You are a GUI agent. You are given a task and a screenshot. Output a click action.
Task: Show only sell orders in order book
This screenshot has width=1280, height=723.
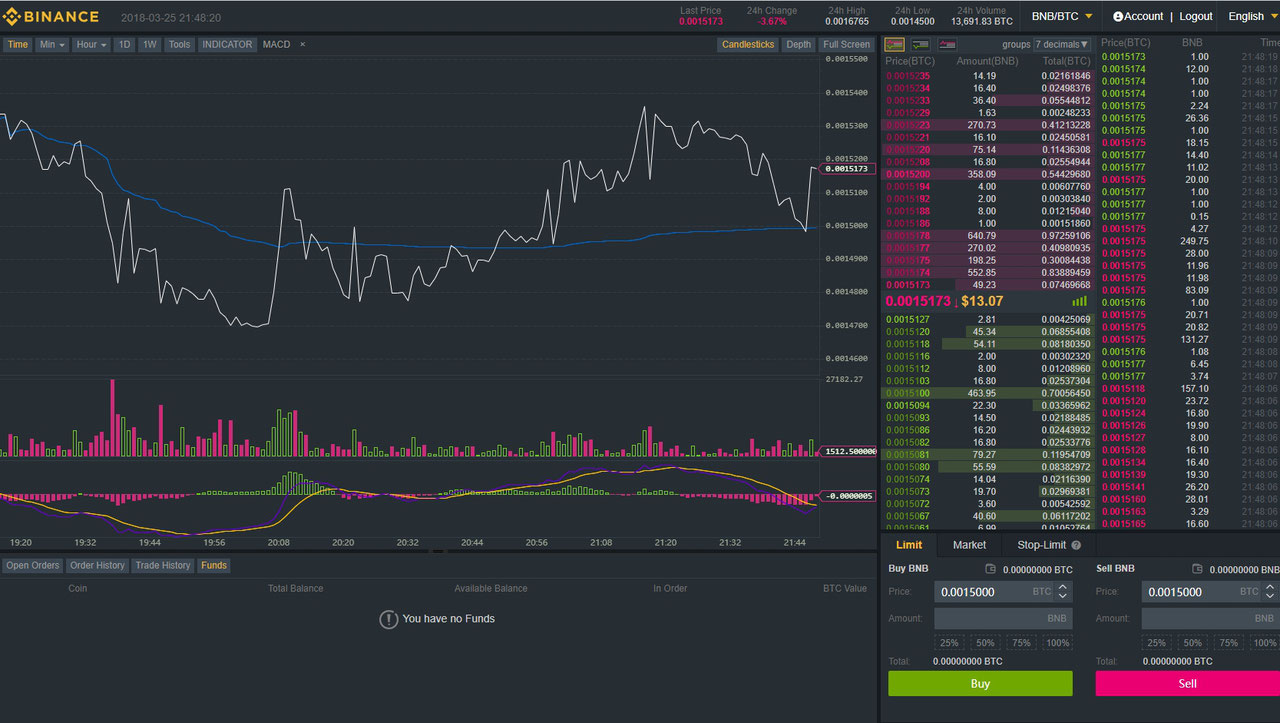[x=946, y=44]
